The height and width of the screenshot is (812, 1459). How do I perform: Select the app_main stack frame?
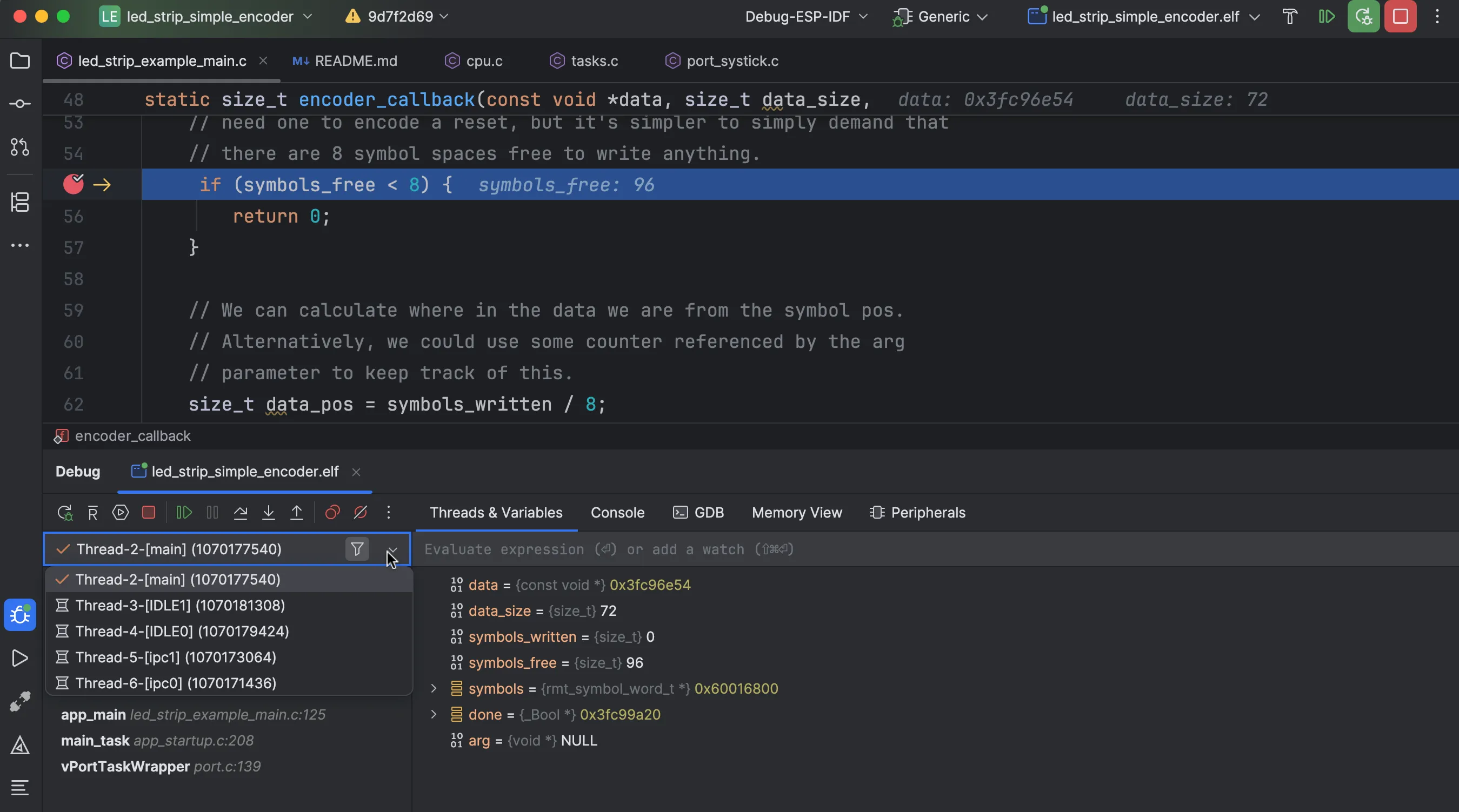click(94, 715)
